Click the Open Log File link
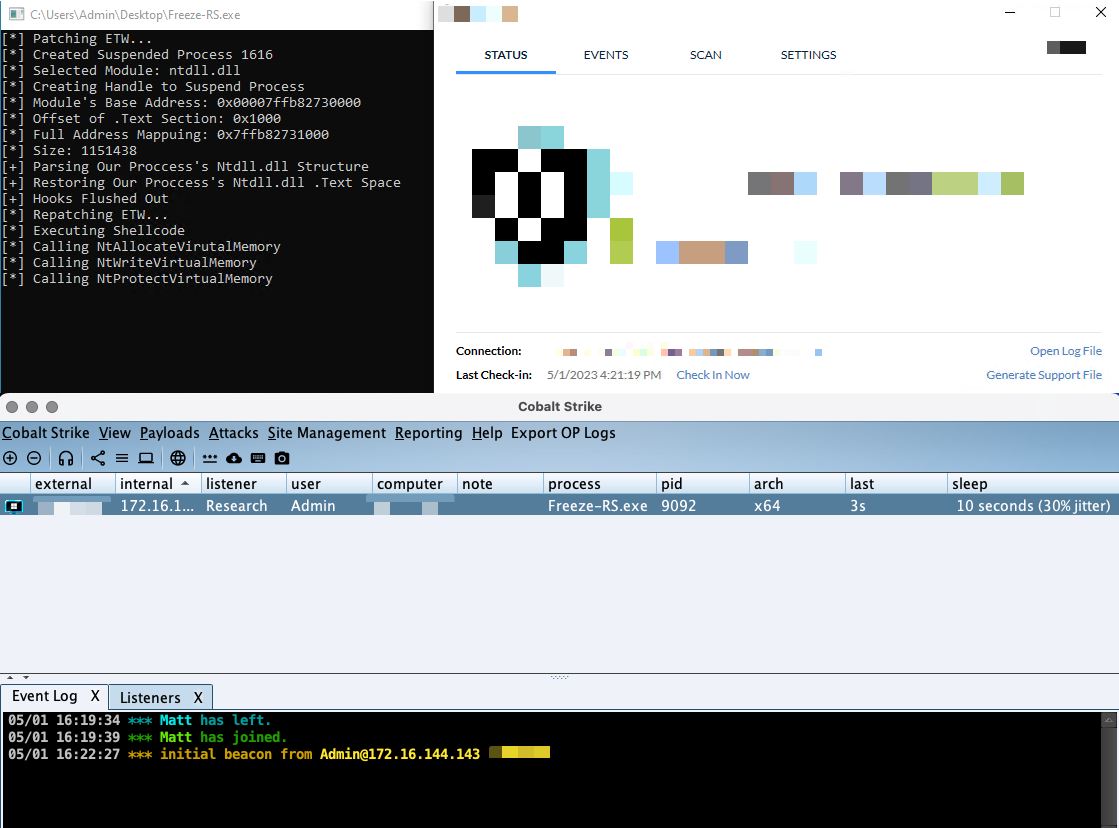This screenshot has width=1119, height=828. point(1065,351)
